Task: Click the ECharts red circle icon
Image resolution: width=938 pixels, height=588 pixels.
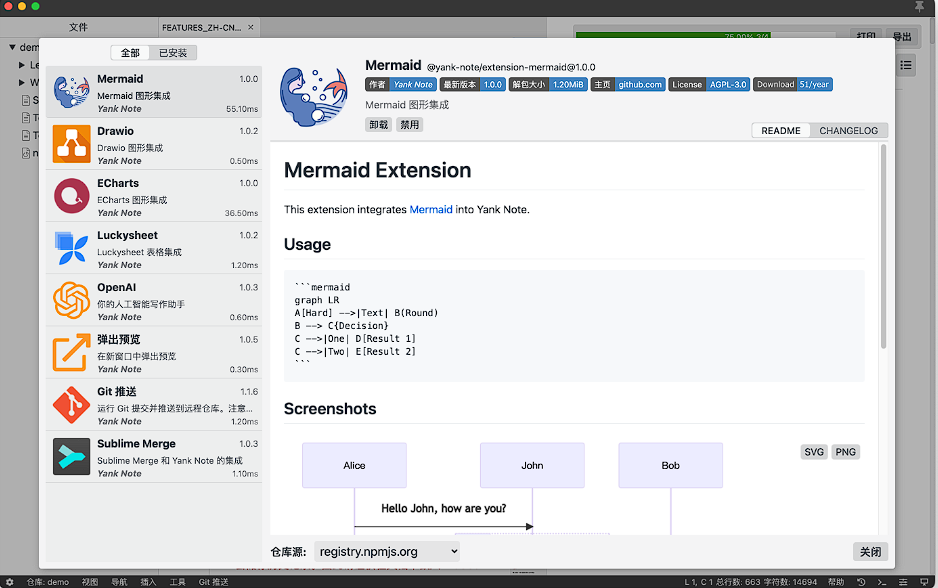Action: pyautogui.click(x=72, y=196)
